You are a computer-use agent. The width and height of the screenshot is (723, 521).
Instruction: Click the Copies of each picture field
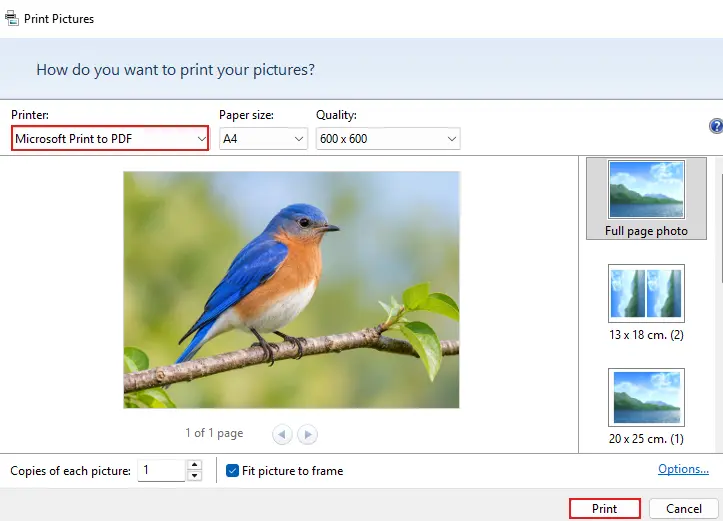(x=161, y=470)
